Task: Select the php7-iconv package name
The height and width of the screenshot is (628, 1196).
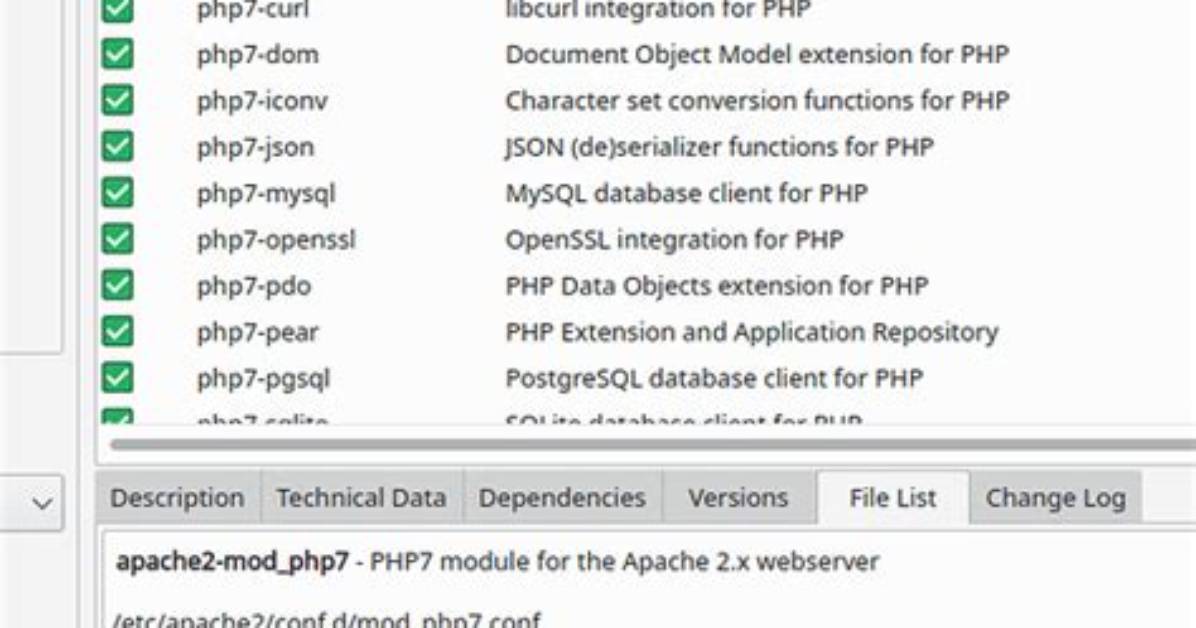Action: [x=262, y=101]
